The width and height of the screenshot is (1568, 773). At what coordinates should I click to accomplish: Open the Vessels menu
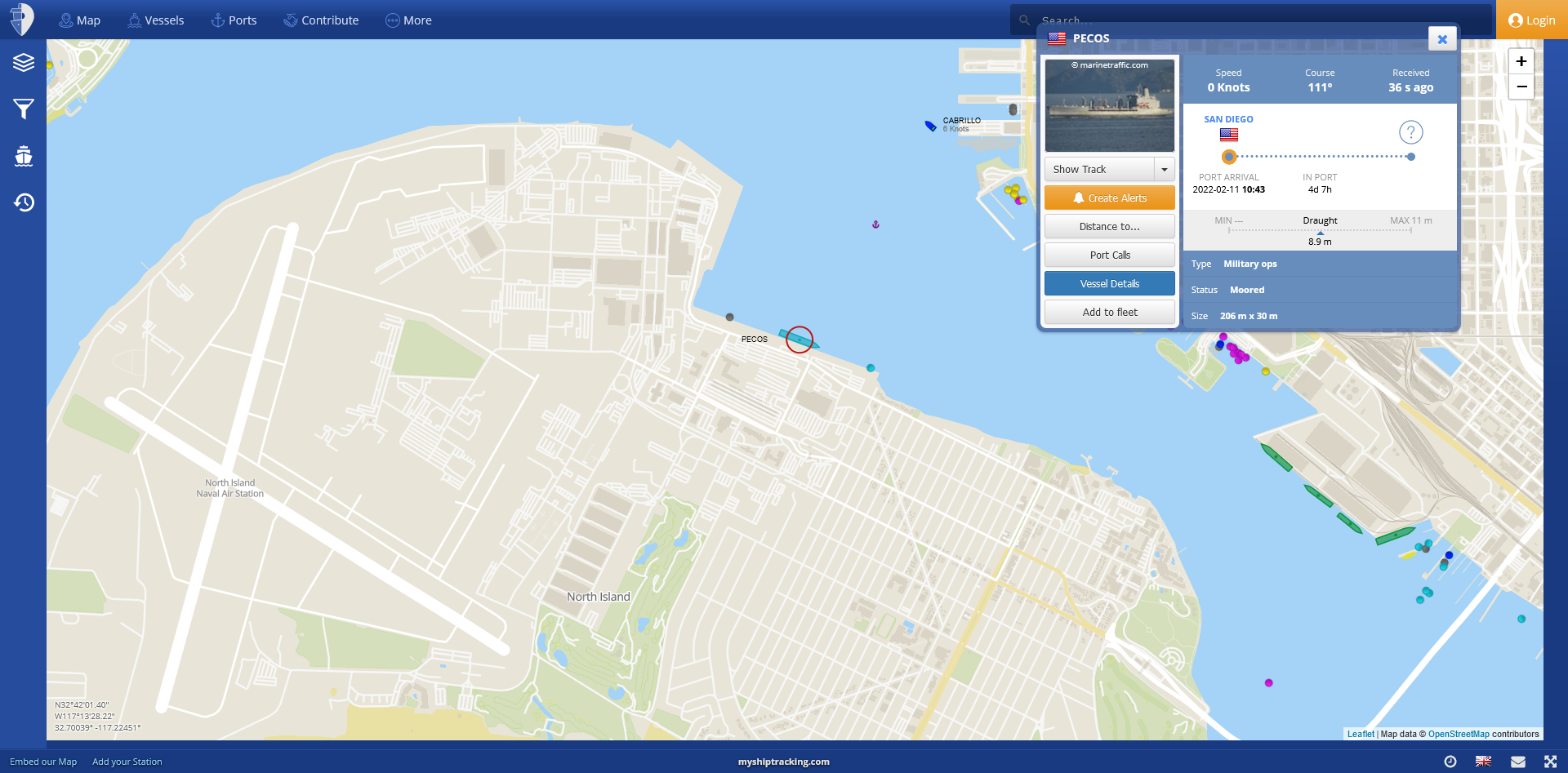(156, 20)
